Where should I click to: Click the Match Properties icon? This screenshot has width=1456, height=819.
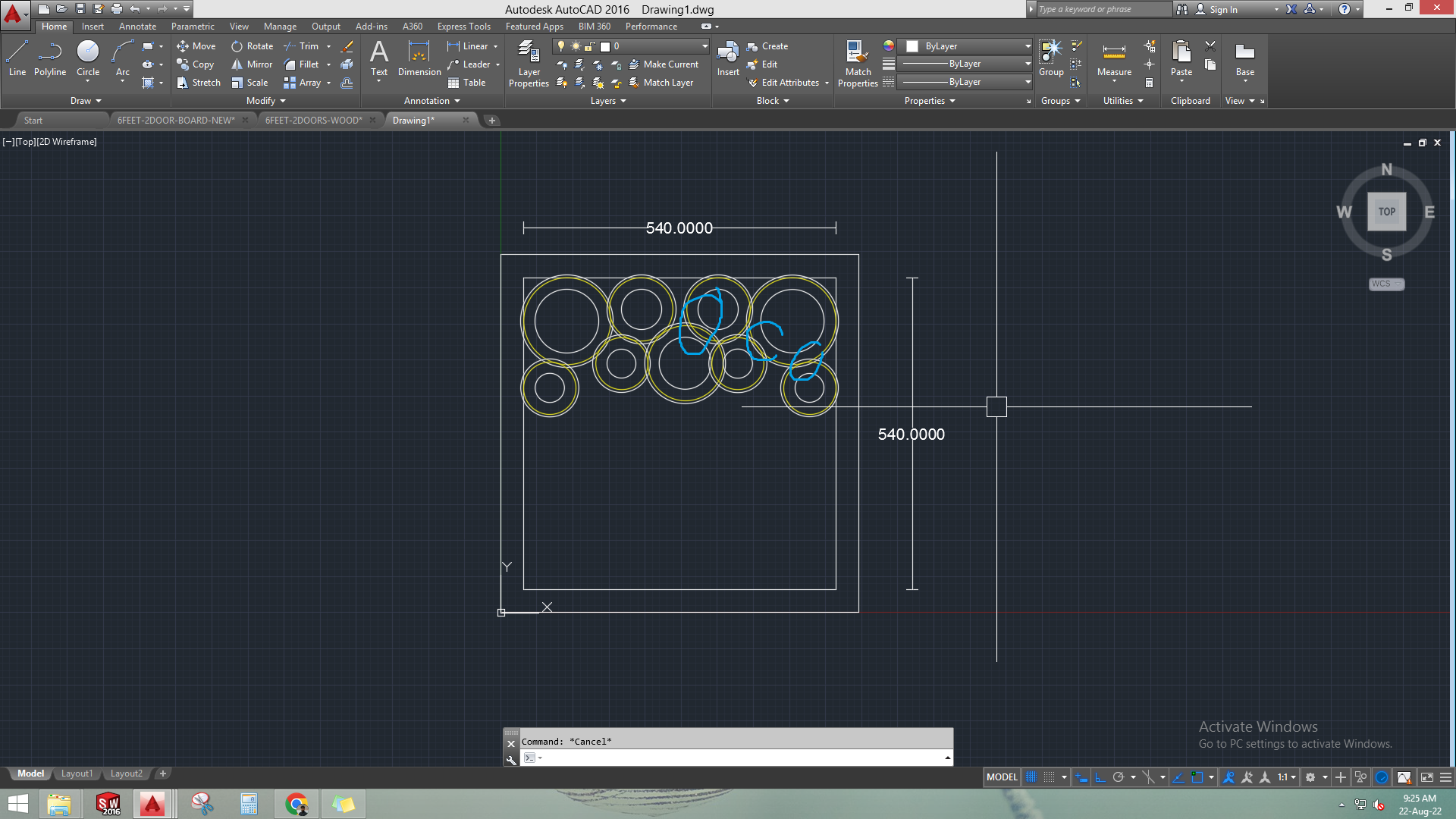coord(858,64)
